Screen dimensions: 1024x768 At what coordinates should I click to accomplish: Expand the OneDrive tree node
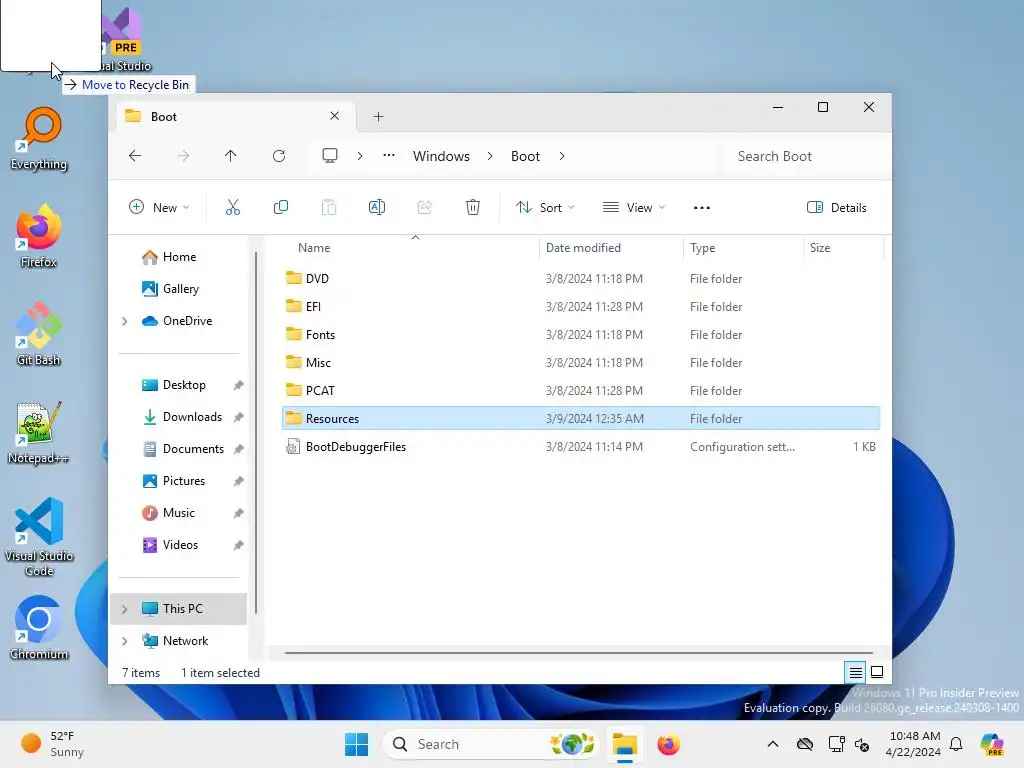[124, 321]
